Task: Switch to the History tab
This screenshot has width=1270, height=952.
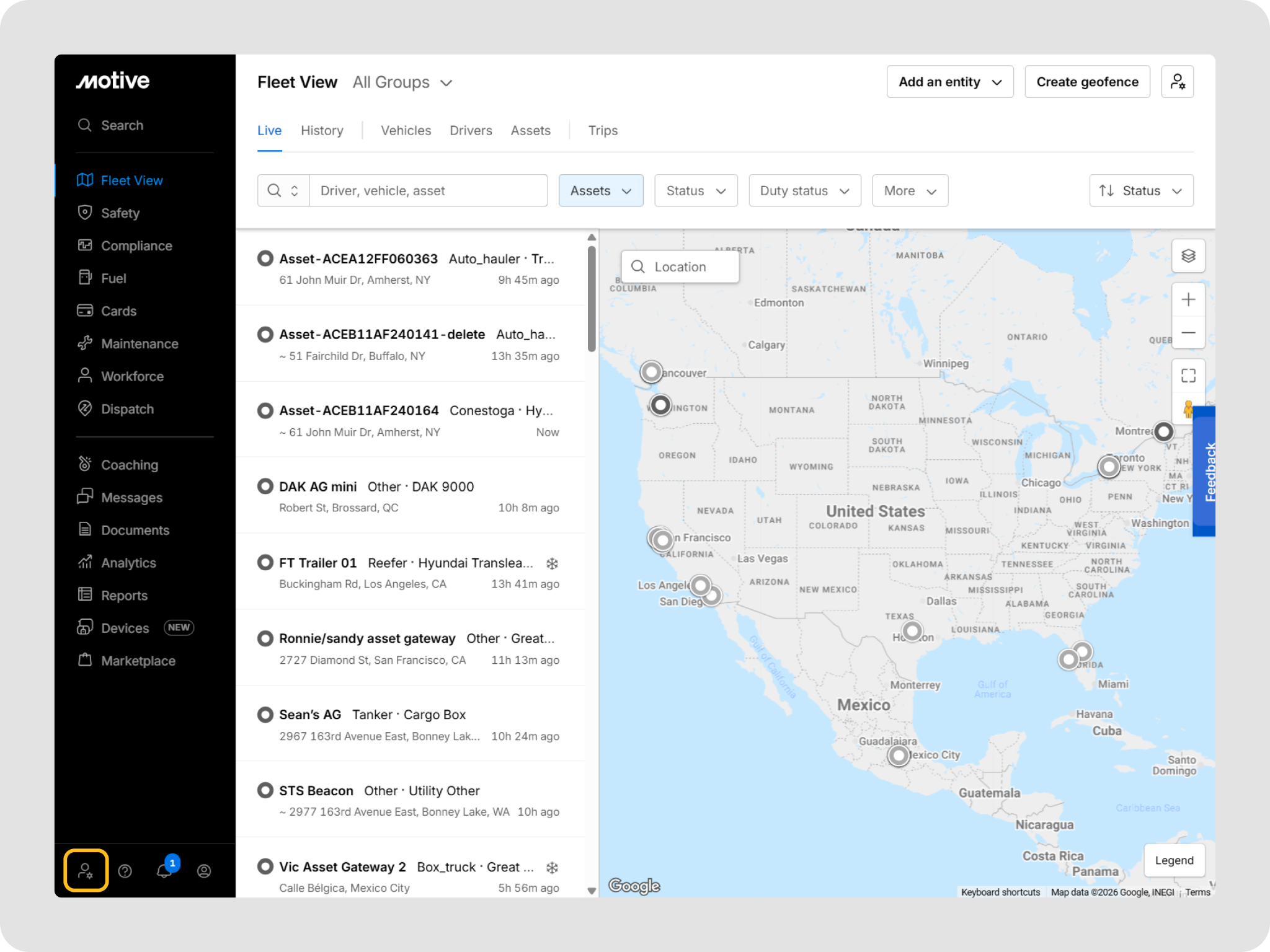Action: point(322,130)
